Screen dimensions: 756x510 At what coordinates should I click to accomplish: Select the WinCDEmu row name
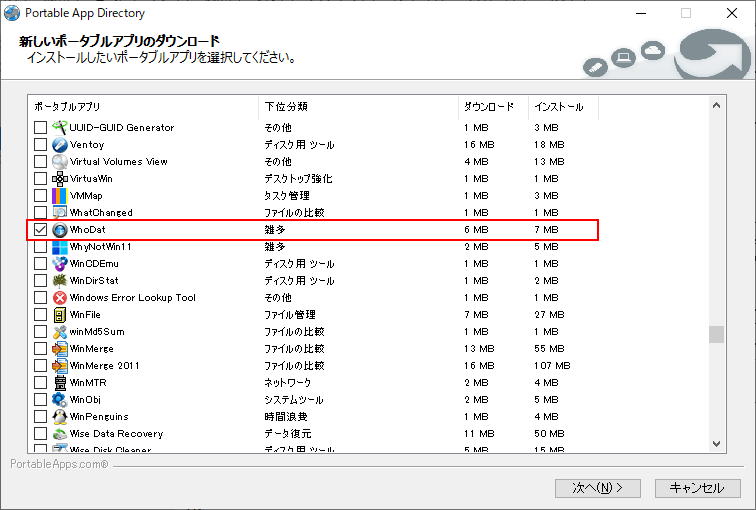pos(94,264)
